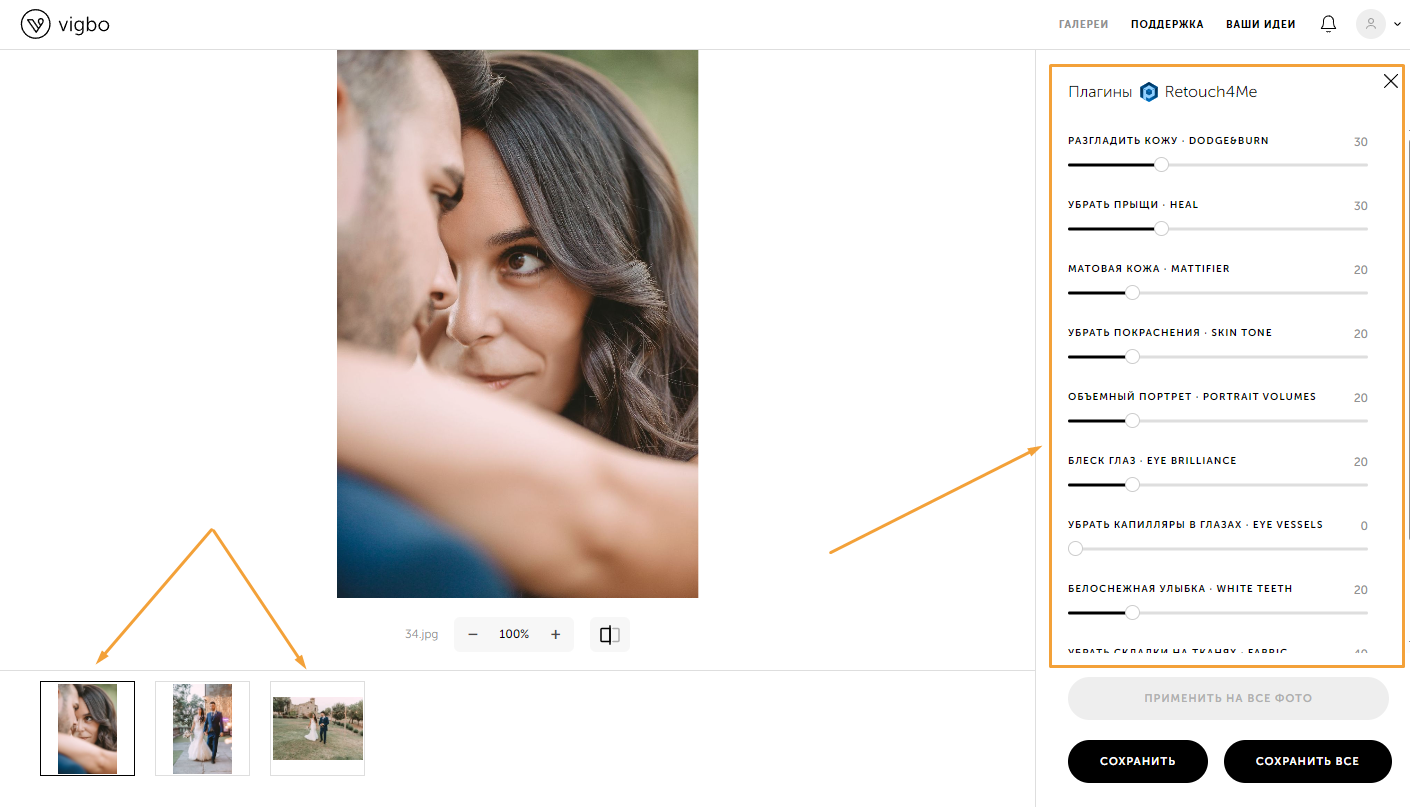Open the Поддержка menu item
This screenshot has height=807, width=1410.
click(1167, 24)
